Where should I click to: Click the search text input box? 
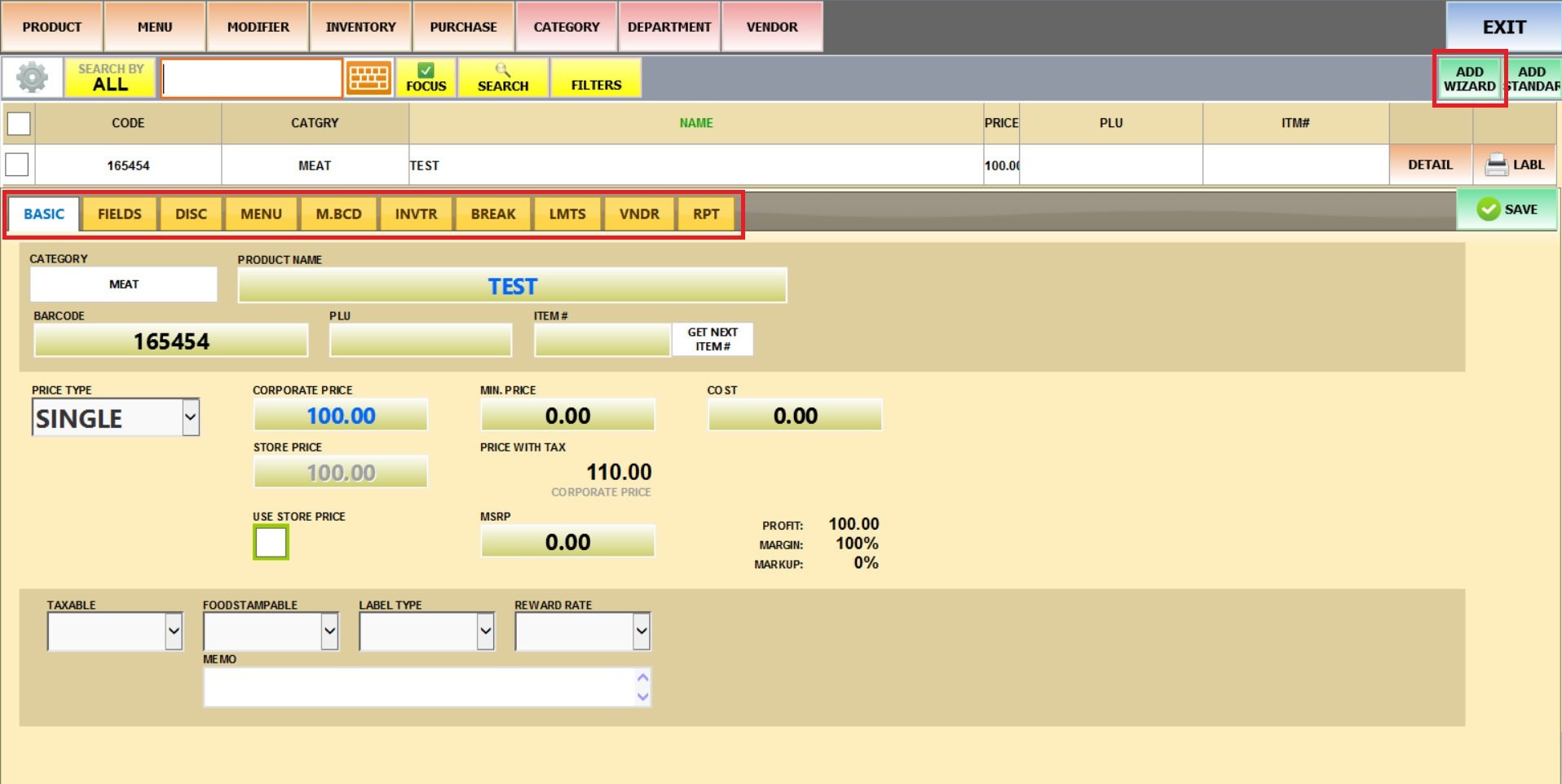click(x=251, y=79)
